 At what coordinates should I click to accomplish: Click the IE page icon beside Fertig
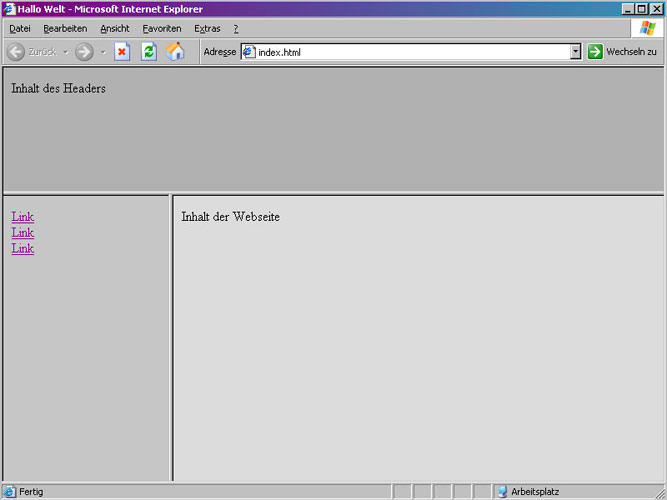point(9,491)
